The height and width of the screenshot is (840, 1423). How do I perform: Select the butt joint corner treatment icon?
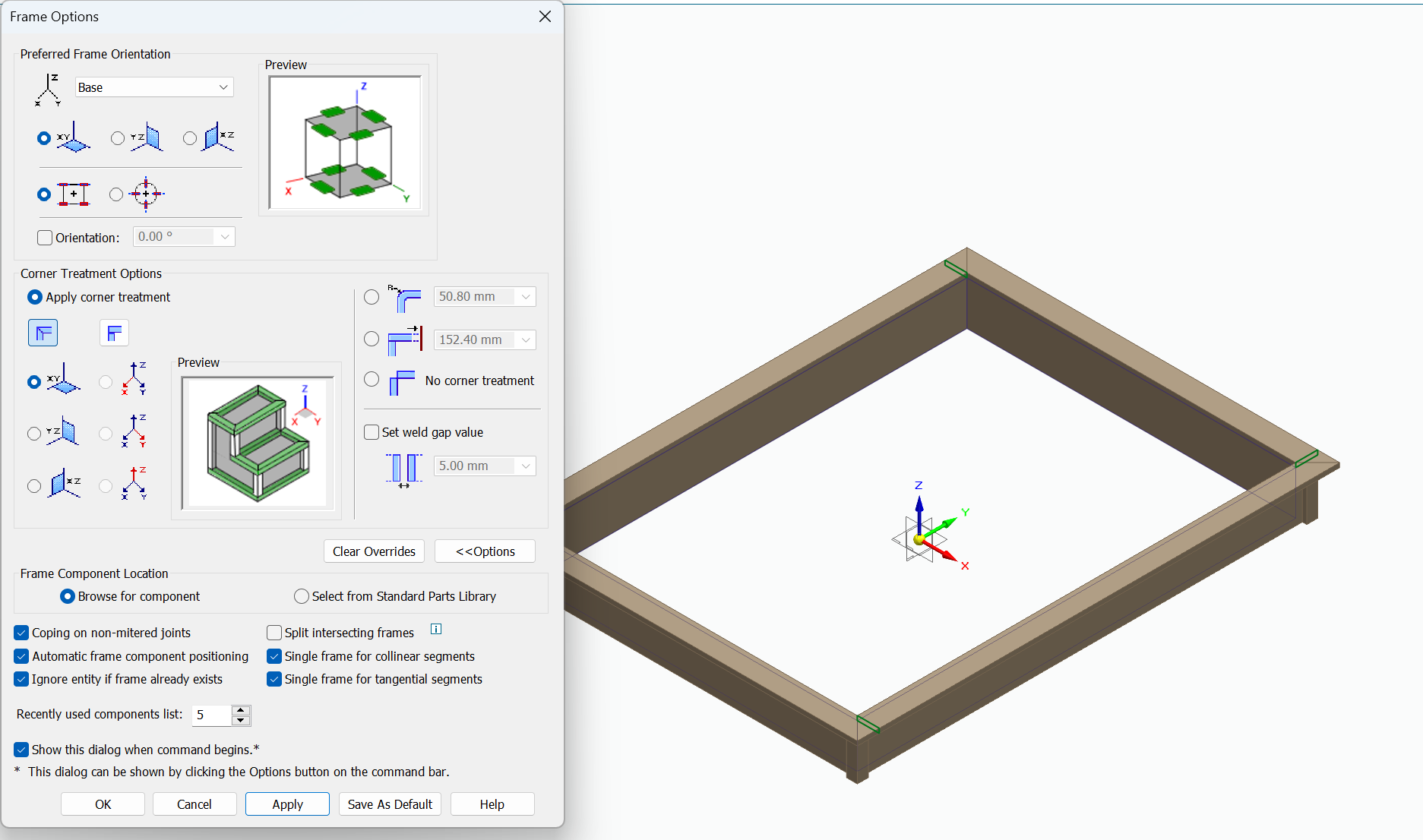click(x=114, y=333)
